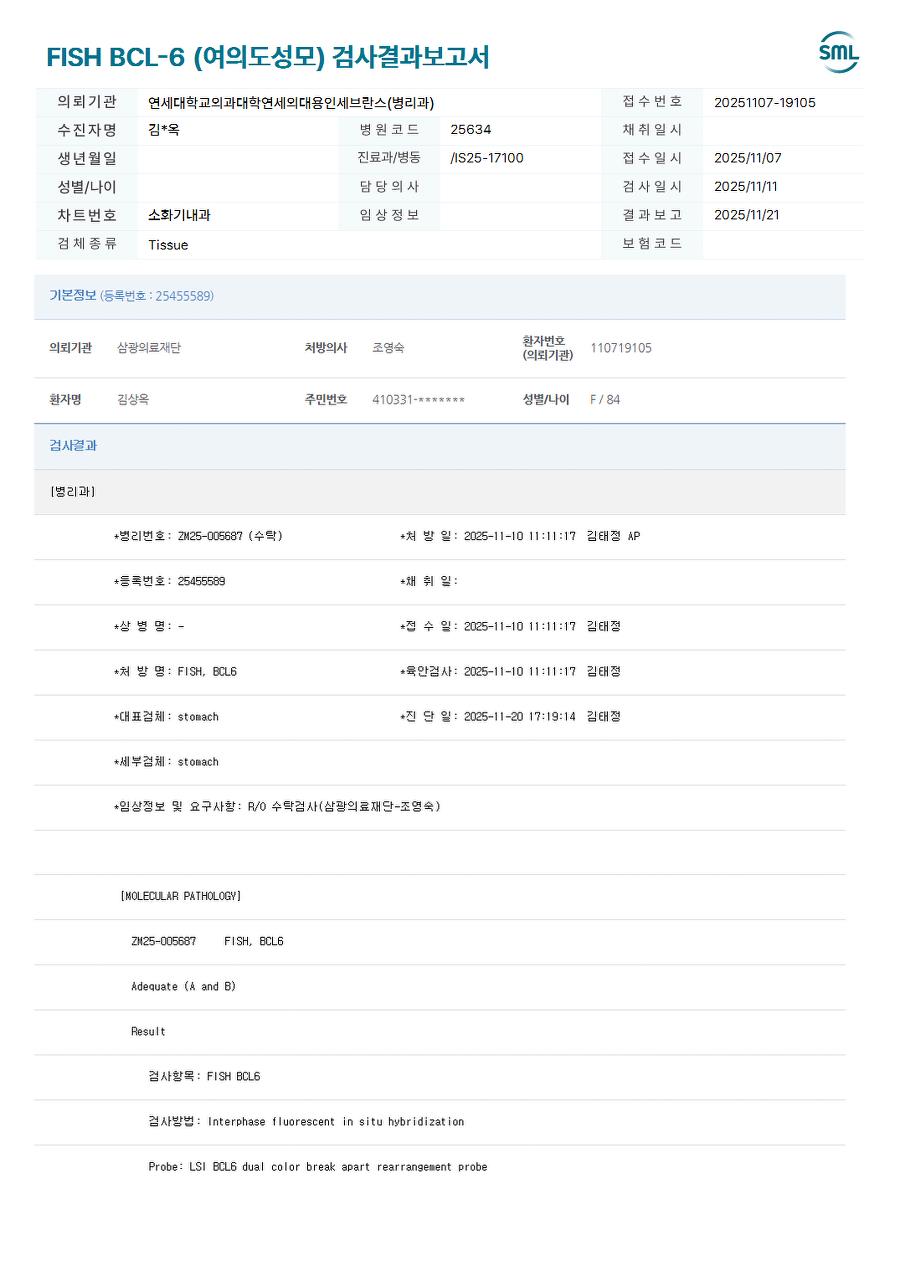Select the 수진자명 value 김*옥

[x=164, y=130]
